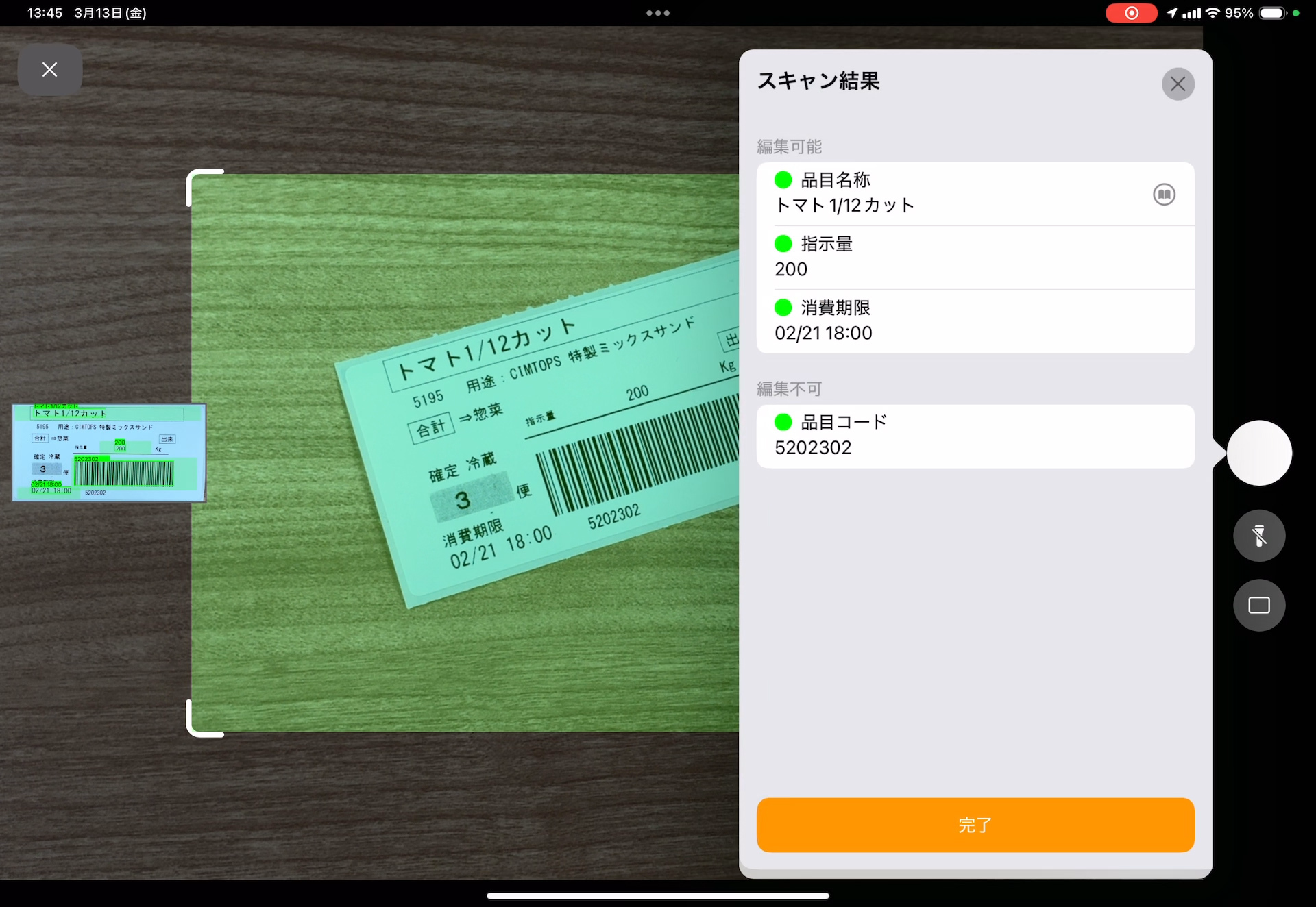This screenshot has width=1316, height=907.
Task: Edit the 品目名称 field value トマト1/12カット
Action: coord(844,206)
